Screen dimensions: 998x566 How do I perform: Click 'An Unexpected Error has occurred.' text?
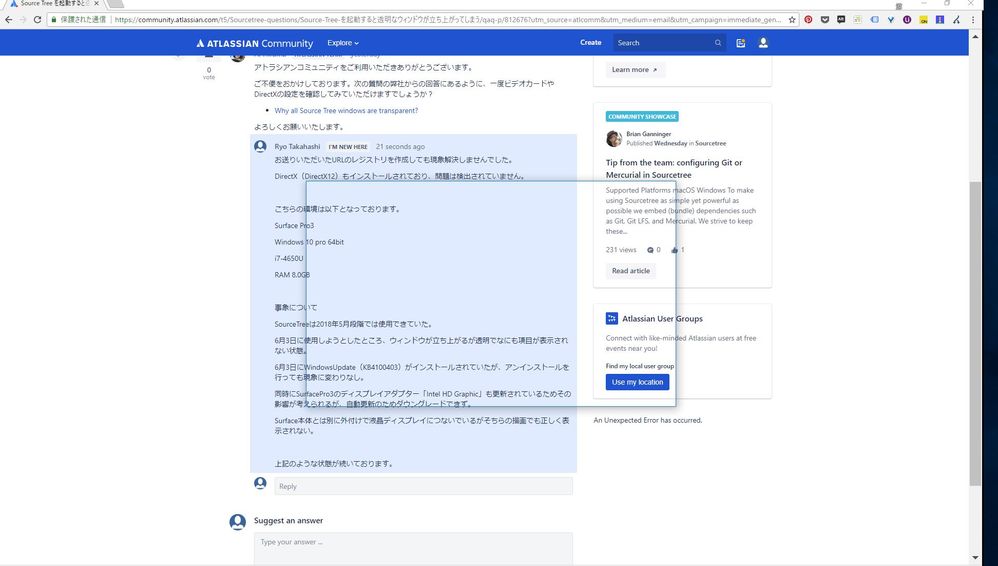click(647, 420)
